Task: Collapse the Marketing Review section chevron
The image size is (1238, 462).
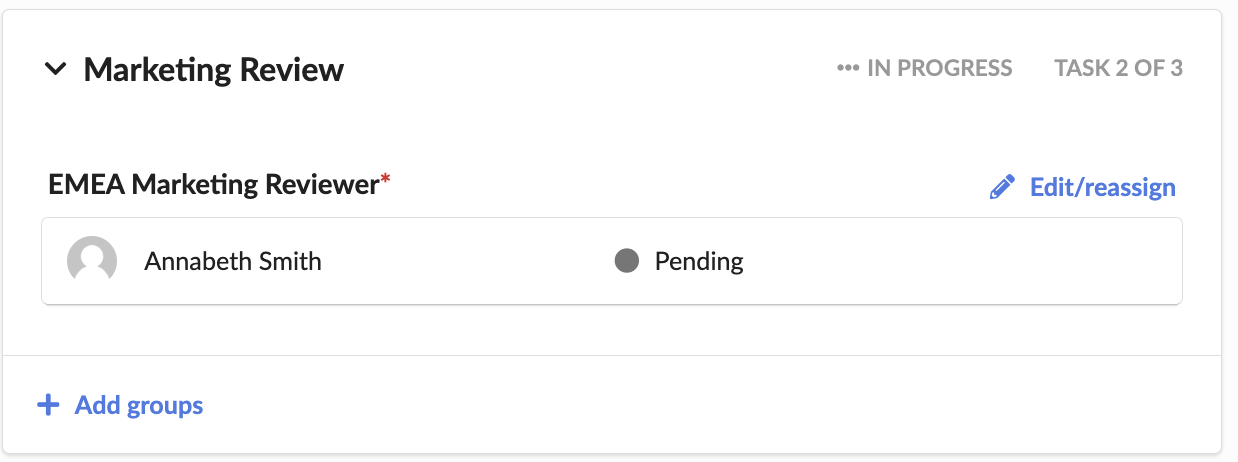Action: [56, 69]
